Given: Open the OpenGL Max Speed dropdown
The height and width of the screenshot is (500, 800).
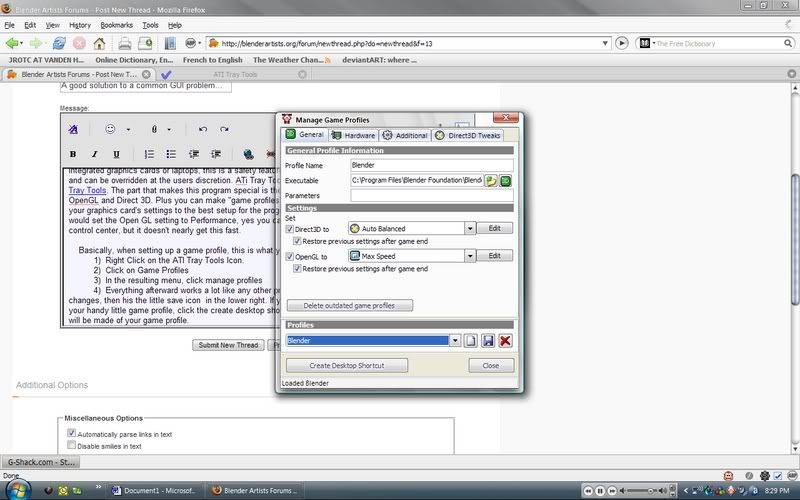Looking at the screenshot, I should 470,256.
